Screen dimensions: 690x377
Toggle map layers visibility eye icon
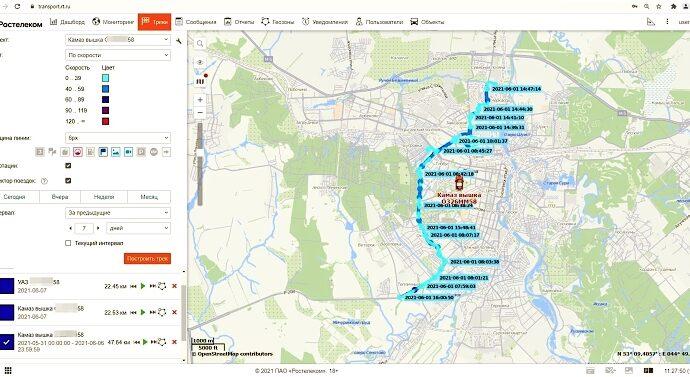click(x=200, y=62)
